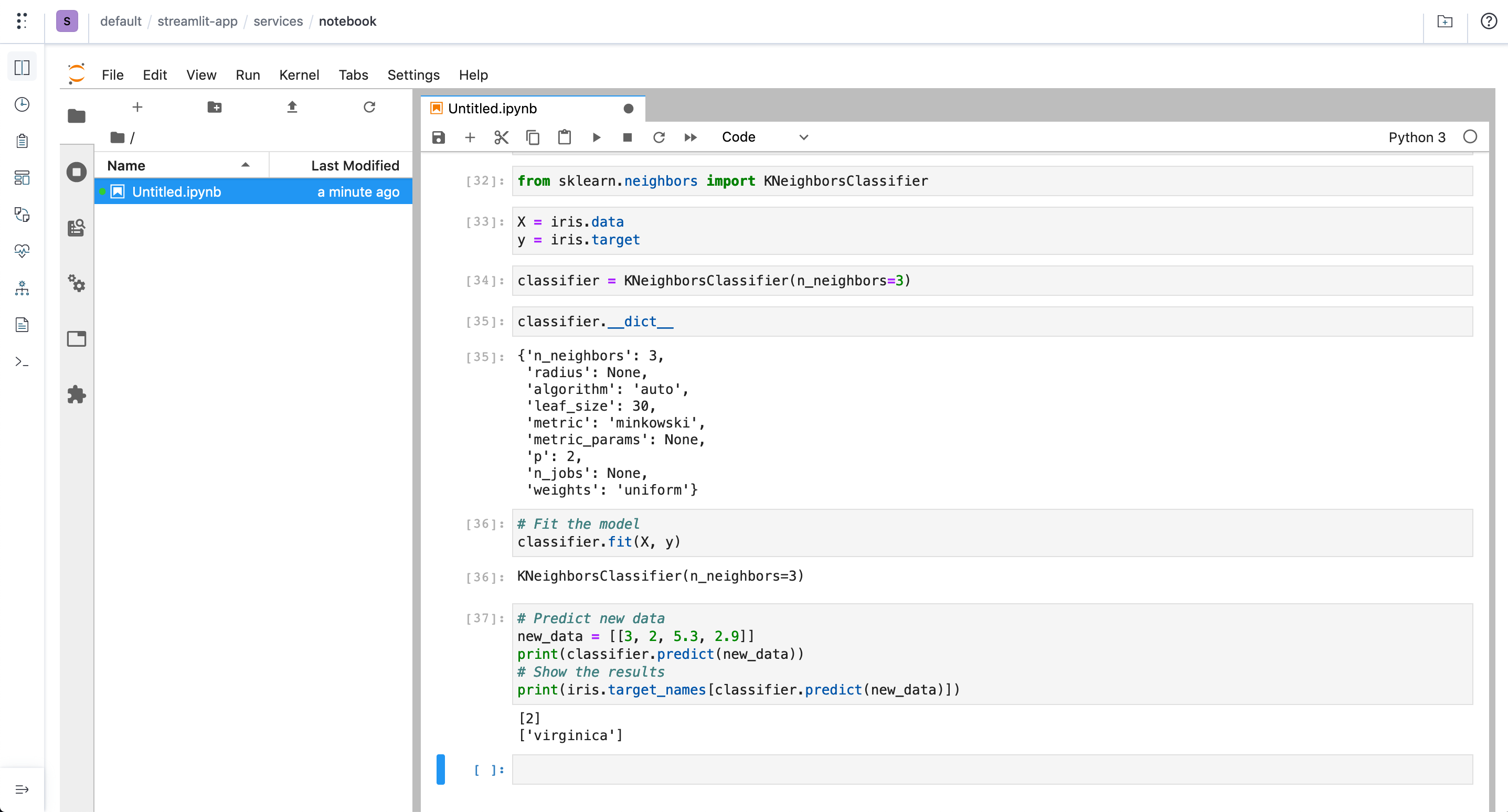The image size is (1508, 812).
Task: Select Untitled.ipynb in file browser
Action: pos(176,191)
